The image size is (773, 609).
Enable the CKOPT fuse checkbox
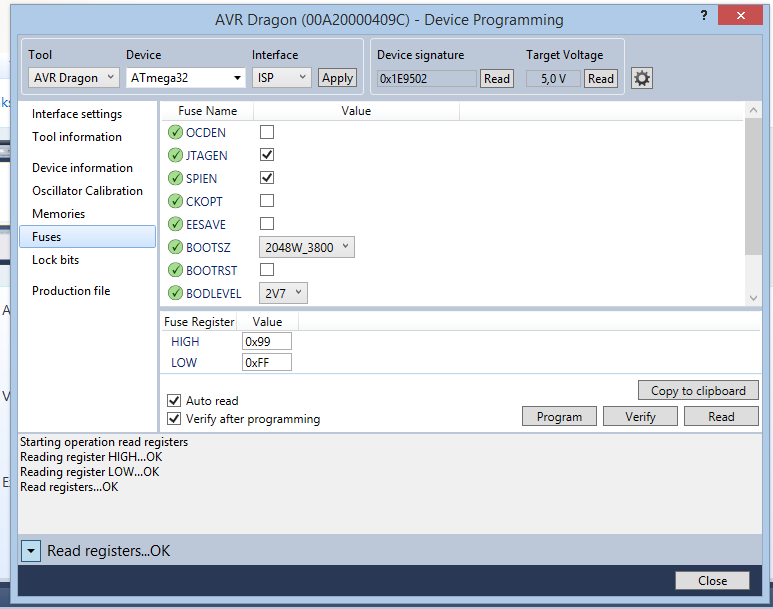point(267,201)
